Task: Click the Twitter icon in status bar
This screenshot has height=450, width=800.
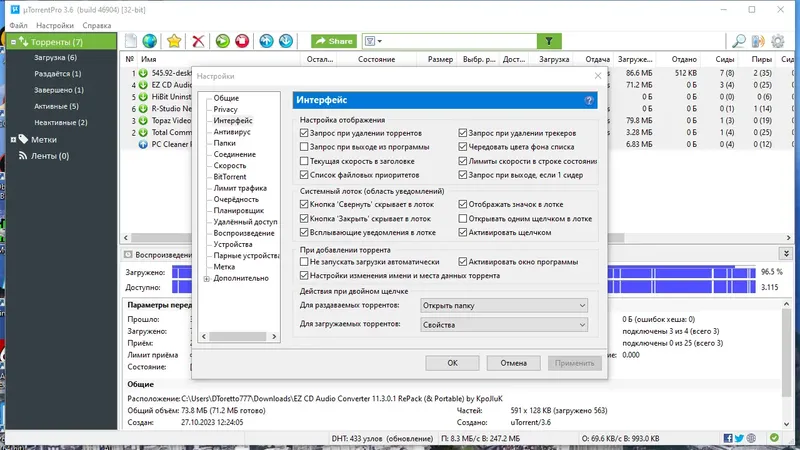Action: pyautogui.click(x=739, y=438)
